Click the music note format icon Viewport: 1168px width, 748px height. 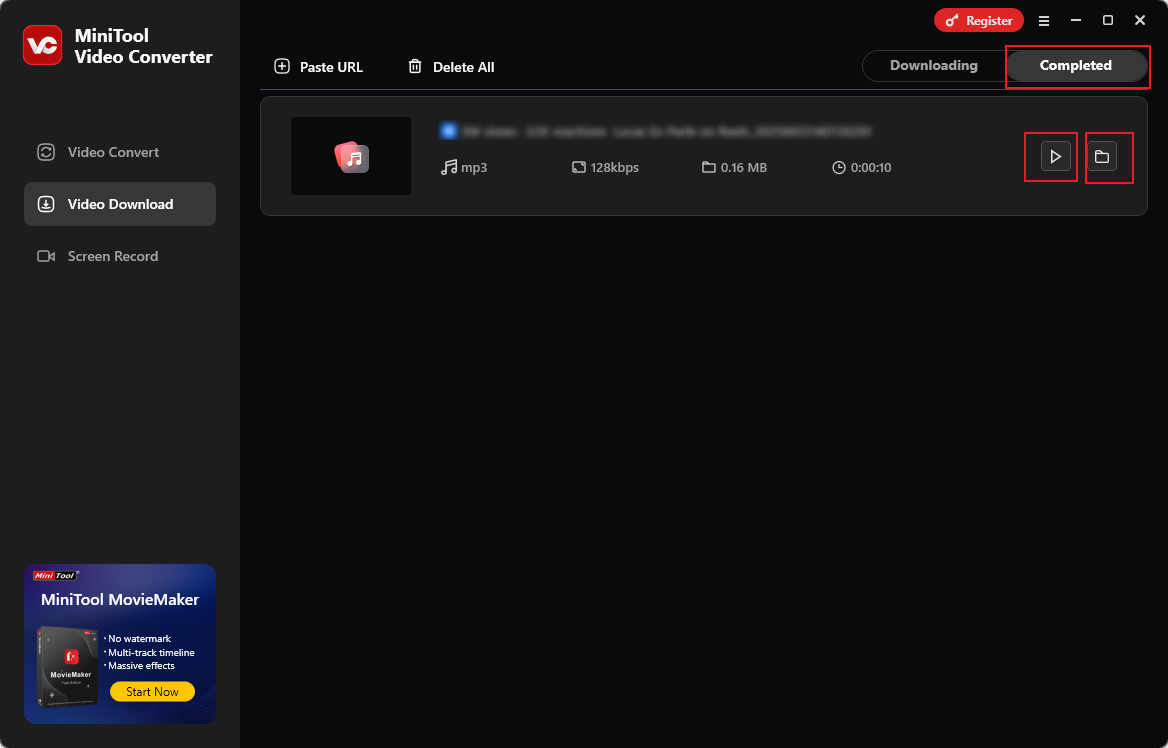pyautogui.click(x=448, y=168)
